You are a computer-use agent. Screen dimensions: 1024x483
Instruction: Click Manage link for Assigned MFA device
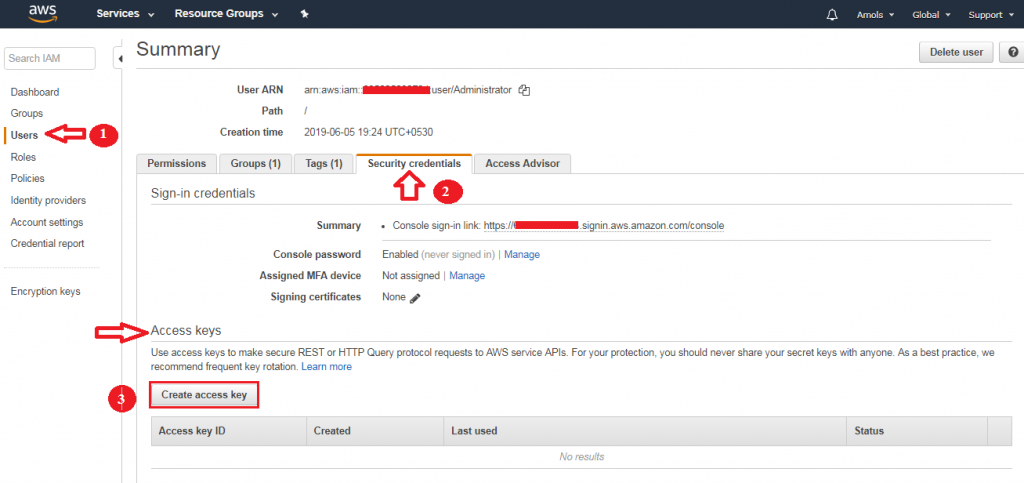click(x=467, y=276)
